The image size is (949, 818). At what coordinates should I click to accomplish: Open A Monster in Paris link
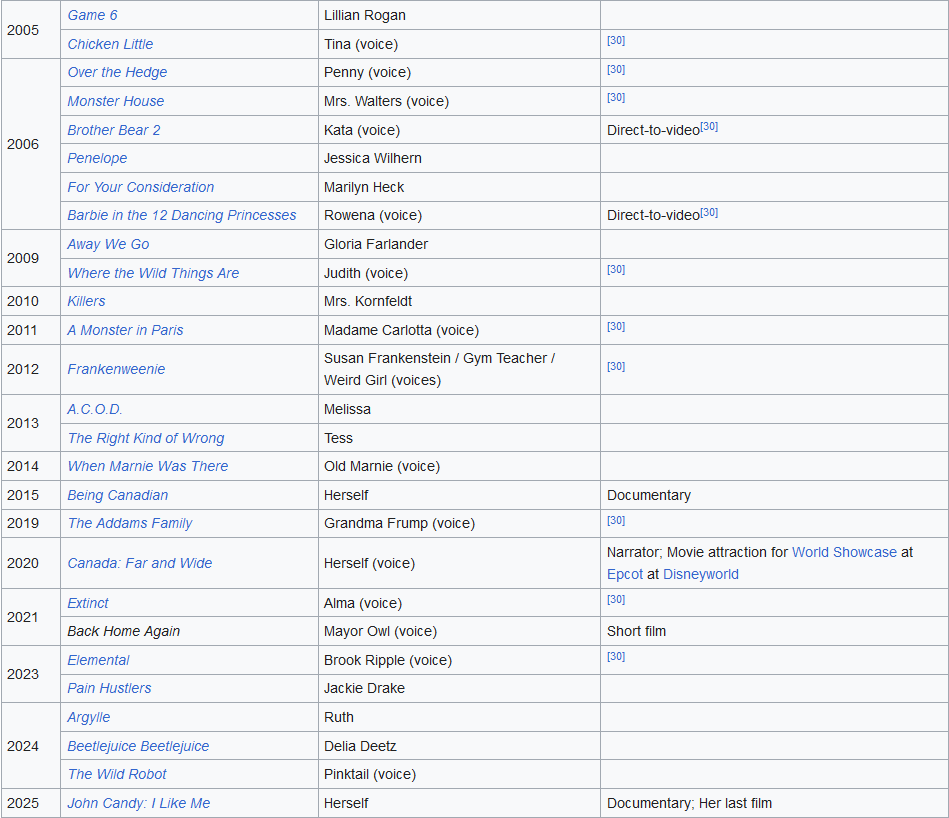click(125, 330)
